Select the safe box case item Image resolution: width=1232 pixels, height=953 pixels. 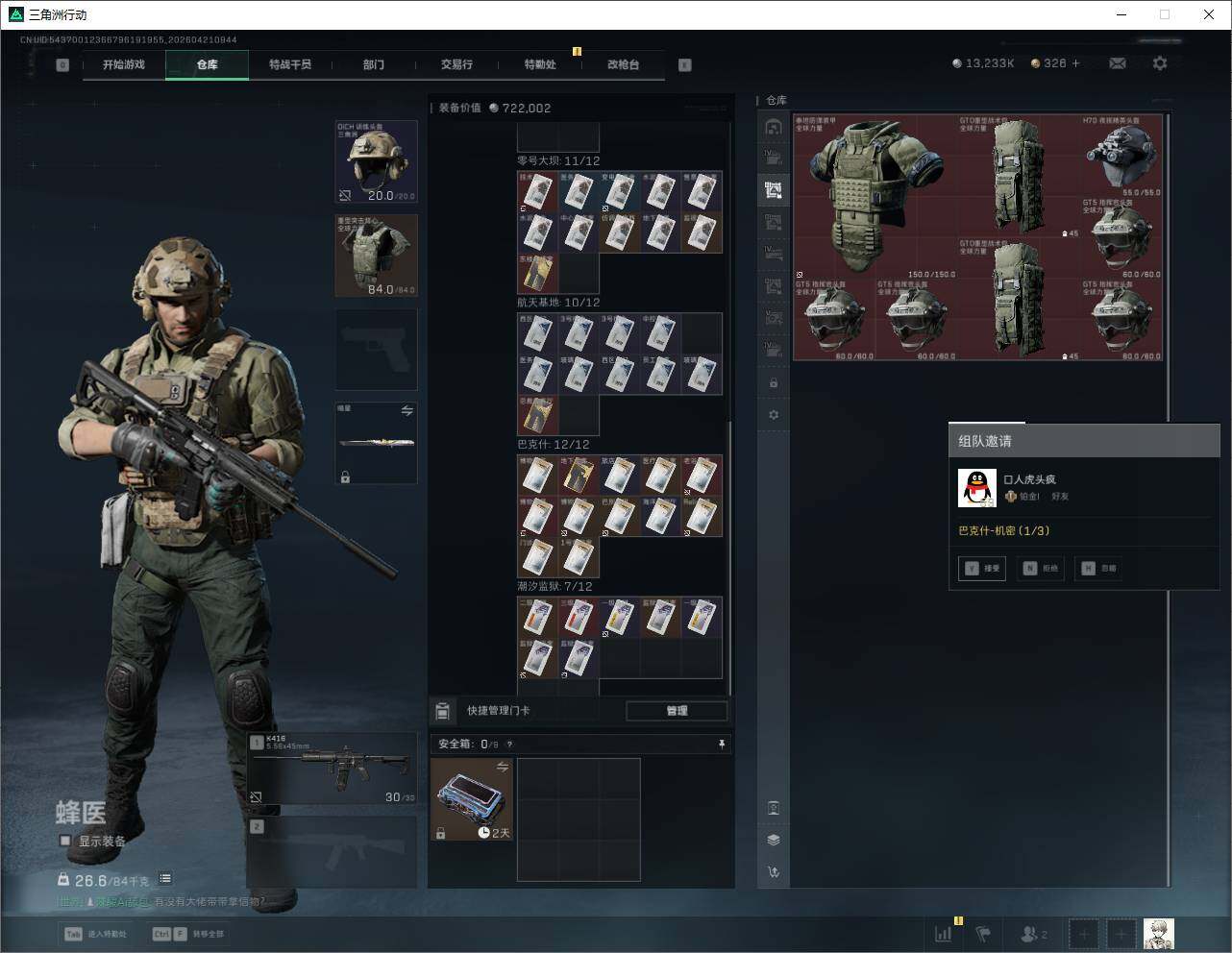pyautogui.click(x=472, y=799)
